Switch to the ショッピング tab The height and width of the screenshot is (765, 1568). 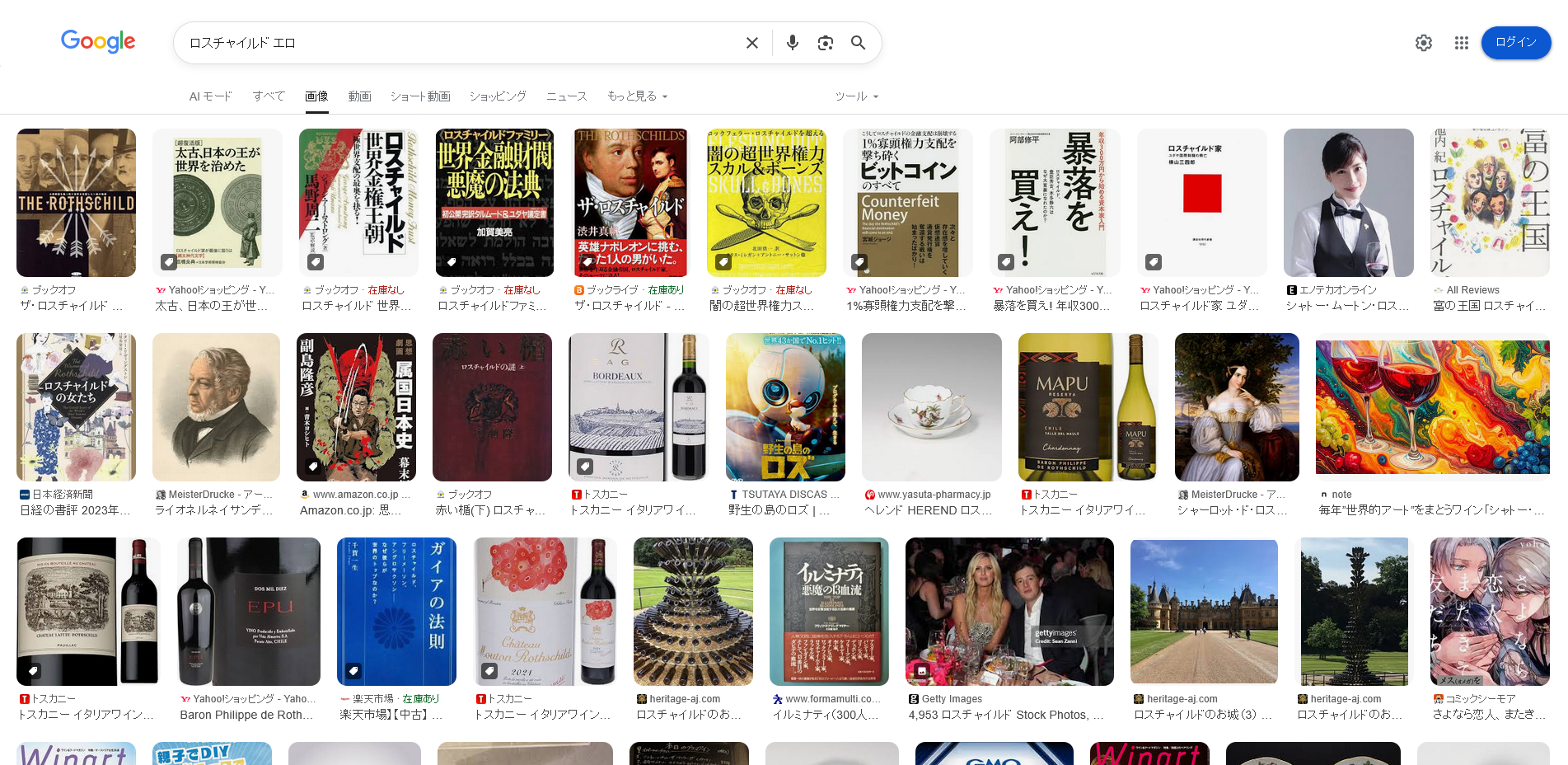[x=498, y=96]
